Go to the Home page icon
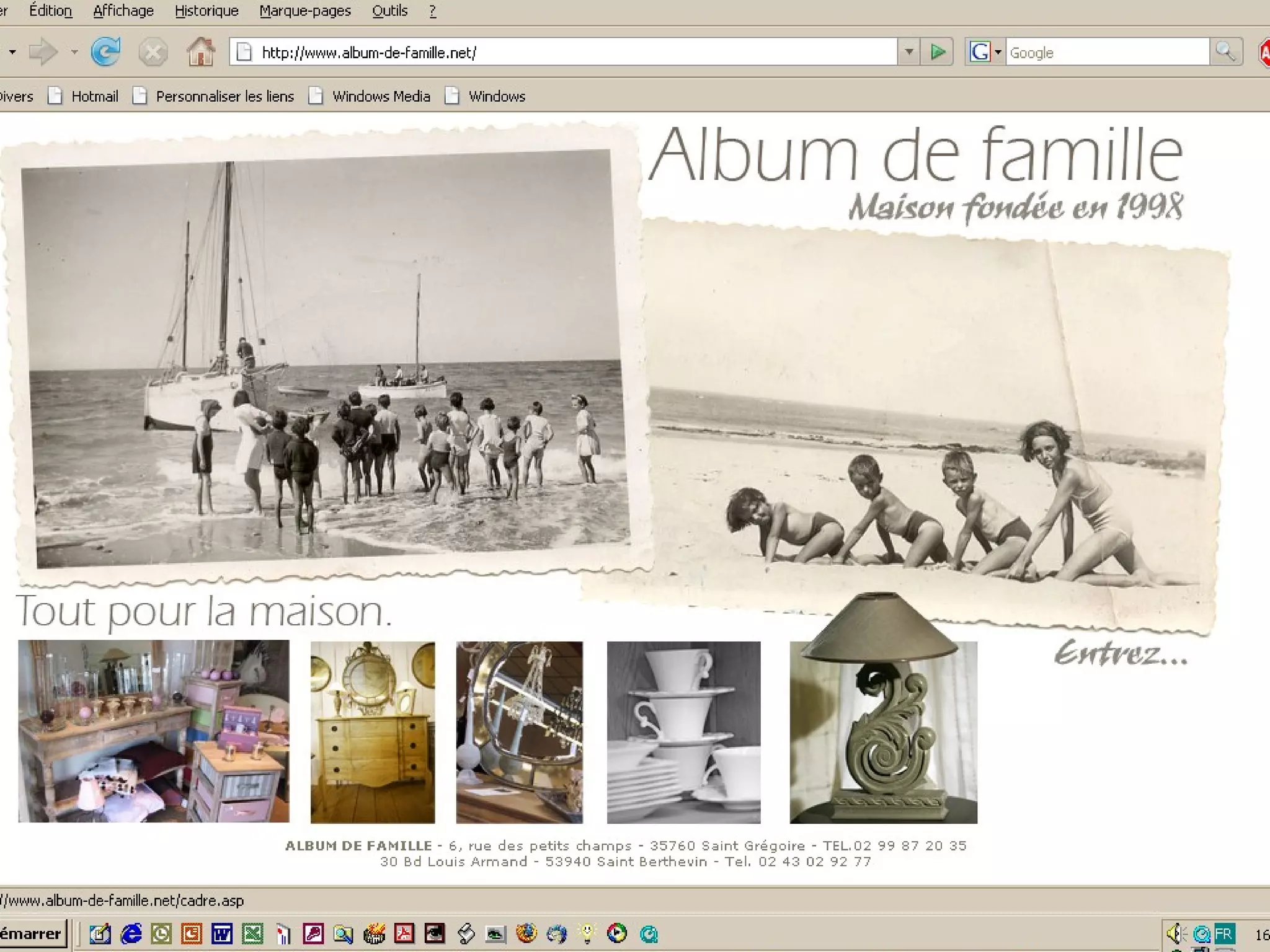 tap(200, 52)
